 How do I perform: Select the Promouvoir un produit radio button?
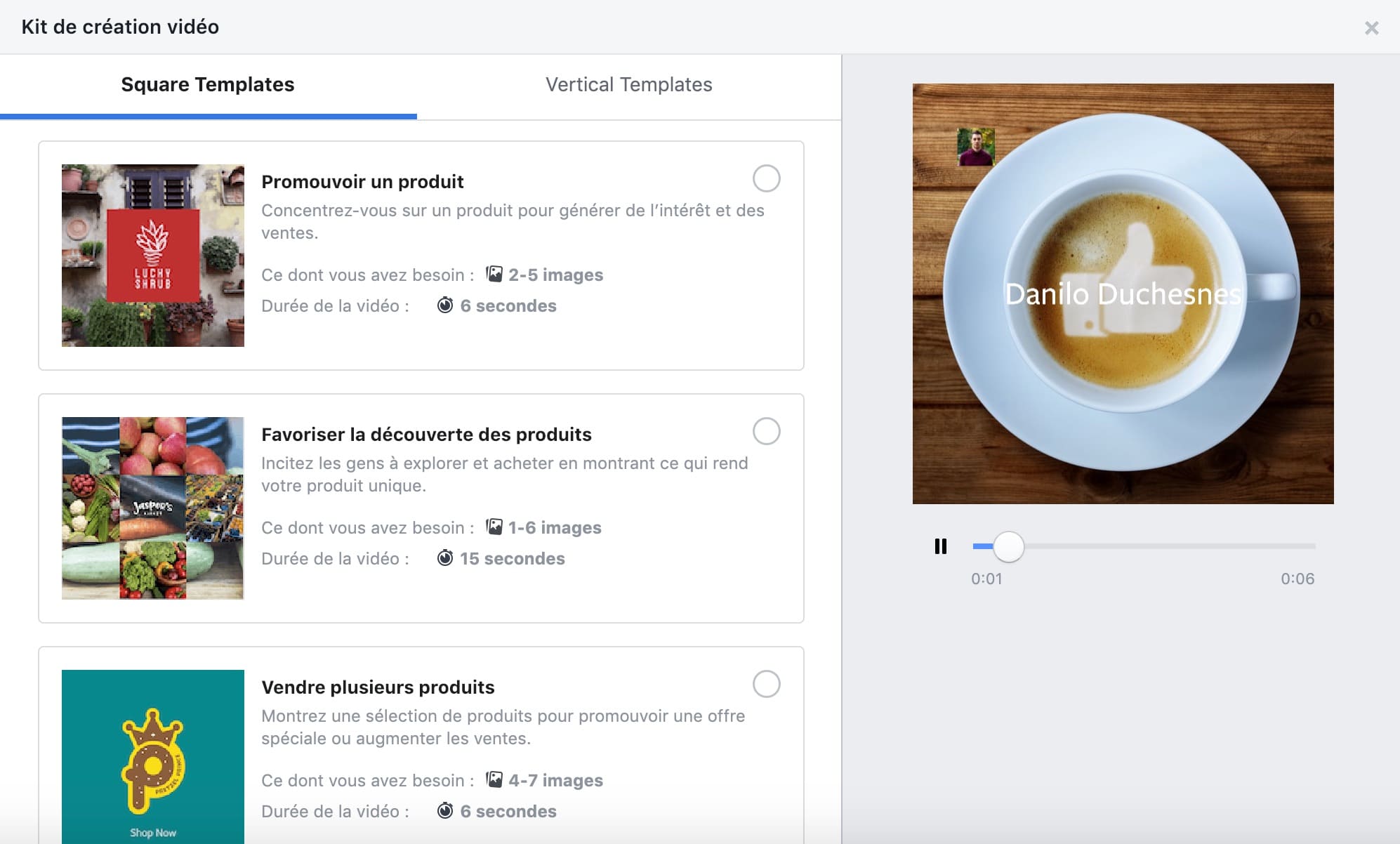tap(766, 178)
